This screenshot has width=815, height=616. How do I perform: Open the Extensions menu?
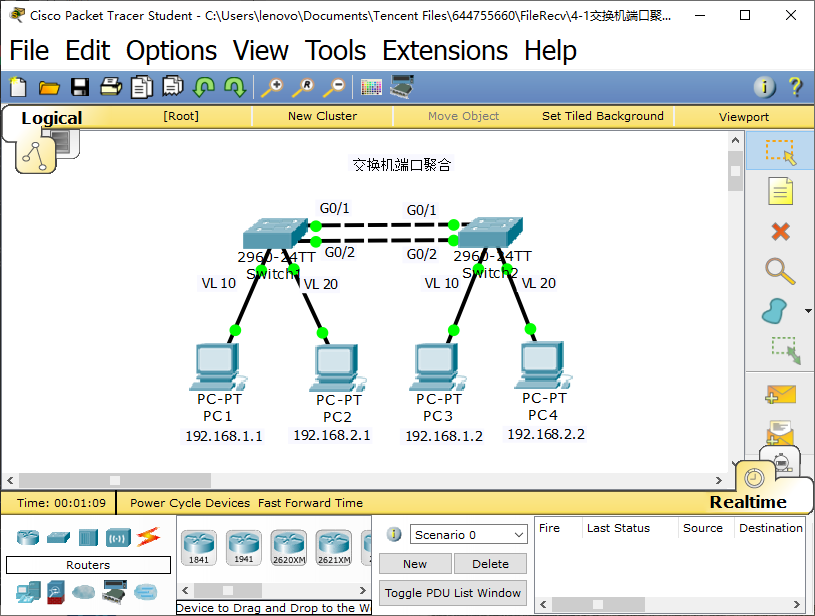(x=445, y=50)
